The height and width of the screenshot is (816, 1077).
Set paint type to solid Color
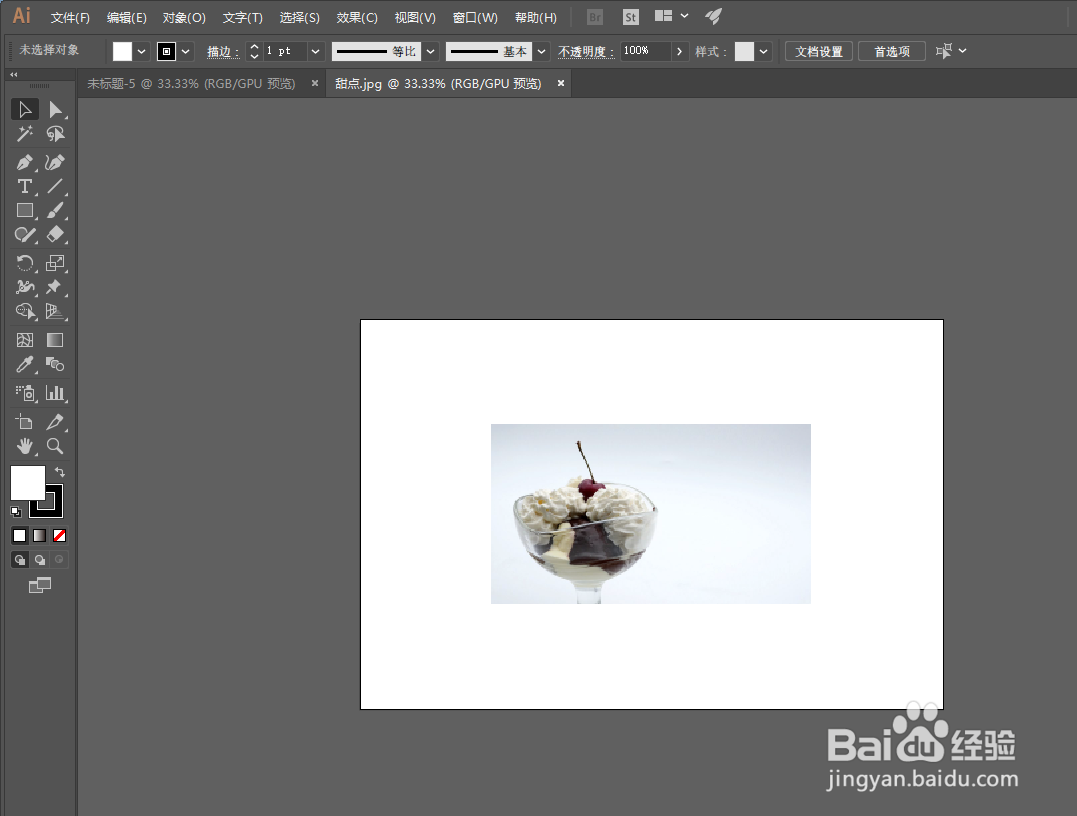coord(19,536)
